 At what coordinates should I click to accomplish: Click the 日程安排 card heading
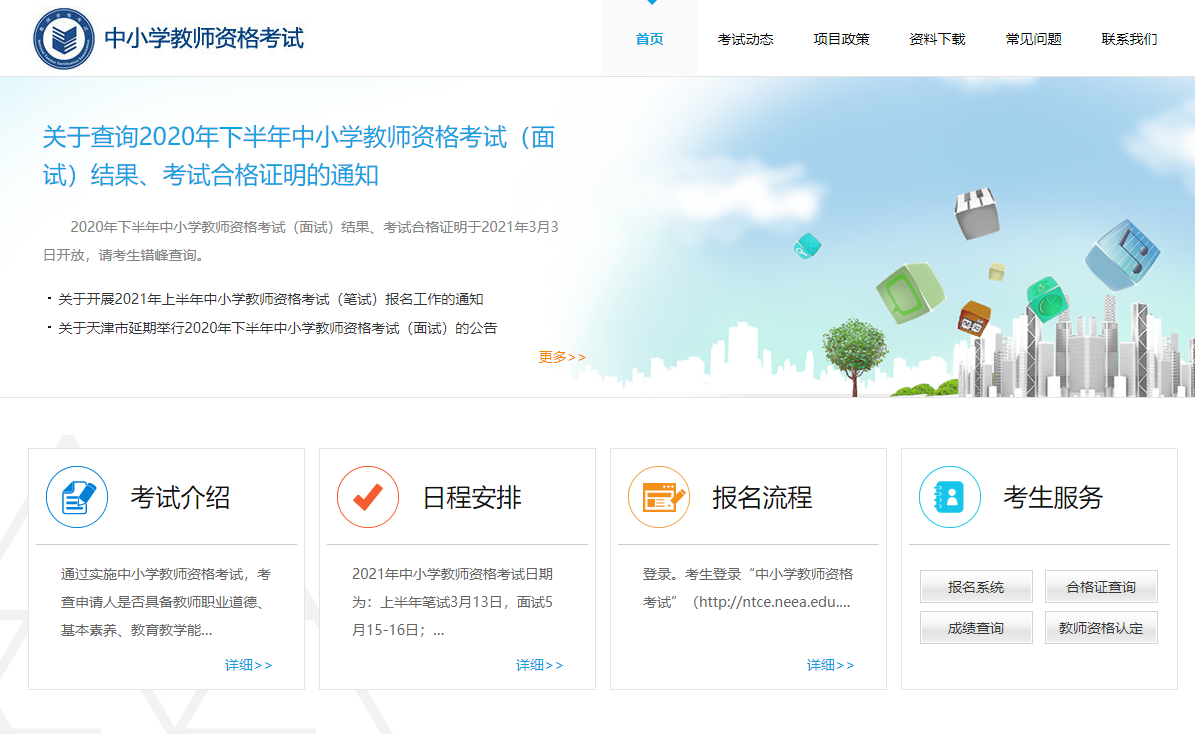[x=472, y=497]
